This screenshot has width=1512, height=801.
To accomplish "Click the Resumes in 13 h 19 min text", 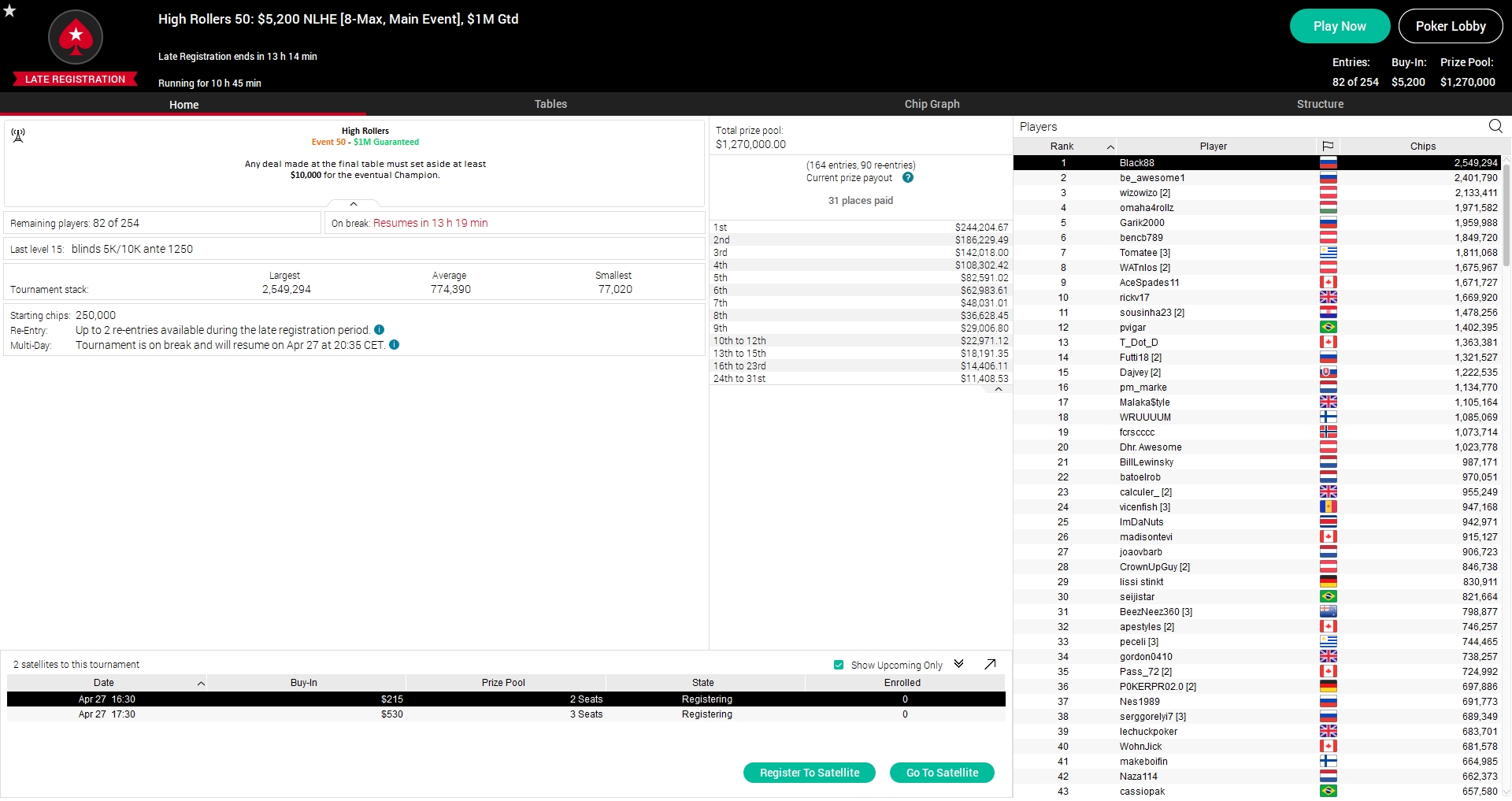I will point(431,223).
